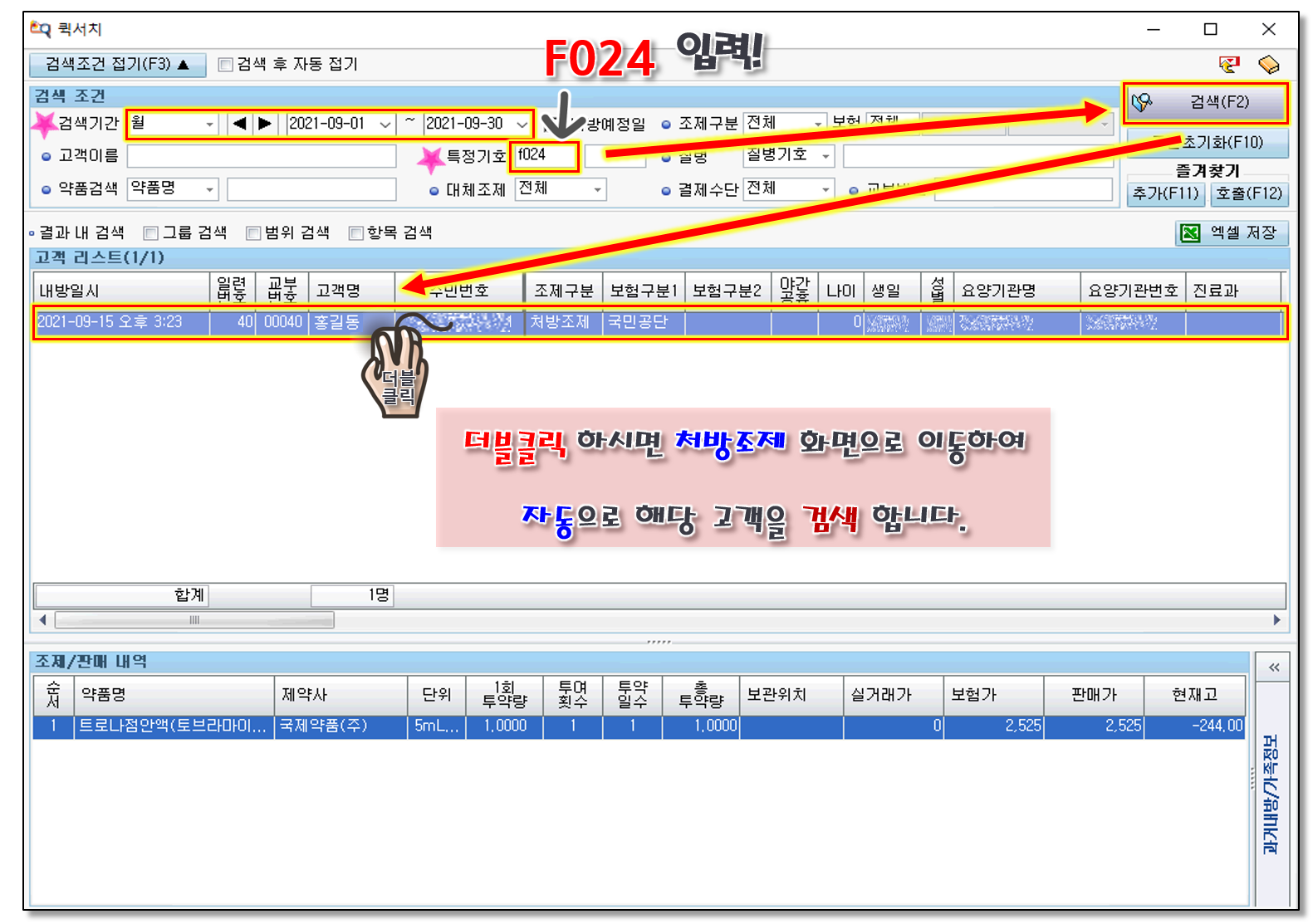Image resolution: width=1313 pixels, height=924 pixels.
Task: Click the 퀵서치 app icon in title bar
Action: (40, 29)
